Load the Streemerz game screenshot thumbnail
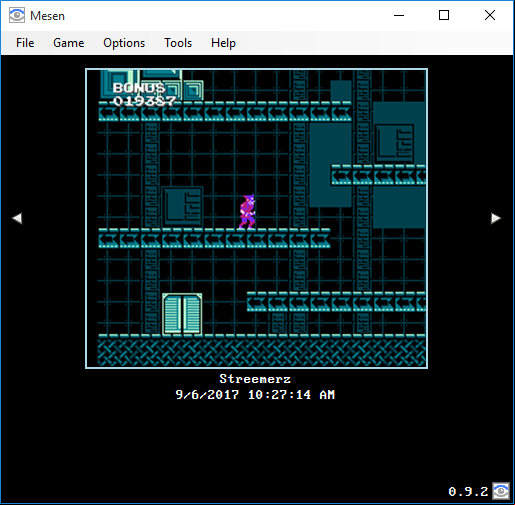The height and width of the screenshot is (505, 515). pyautogui.click(x=256, y=218)
